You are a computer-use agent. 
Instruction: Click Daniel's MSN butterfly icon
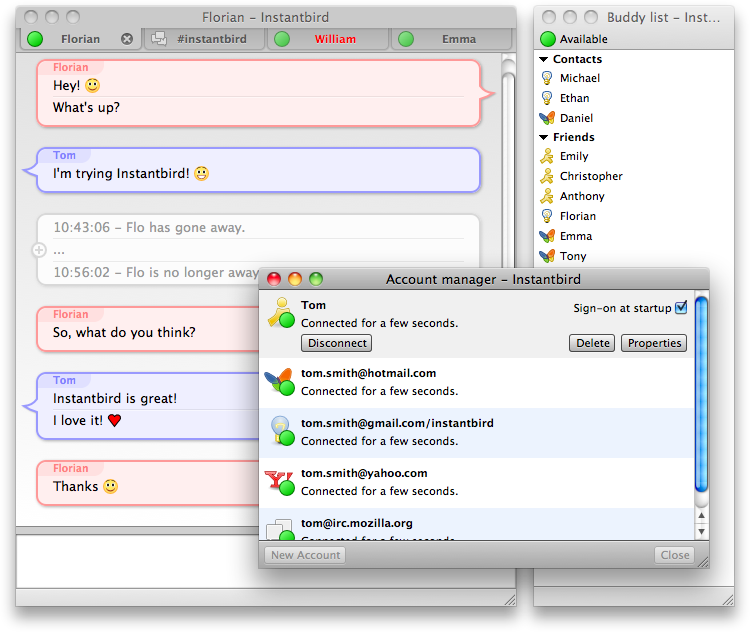click(547, 118)
